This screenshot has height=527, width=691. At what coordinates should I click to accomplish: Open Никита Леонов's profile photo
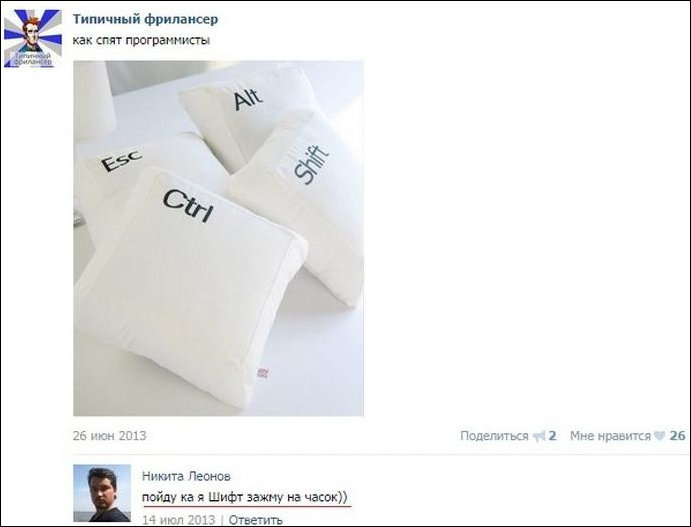102,493
